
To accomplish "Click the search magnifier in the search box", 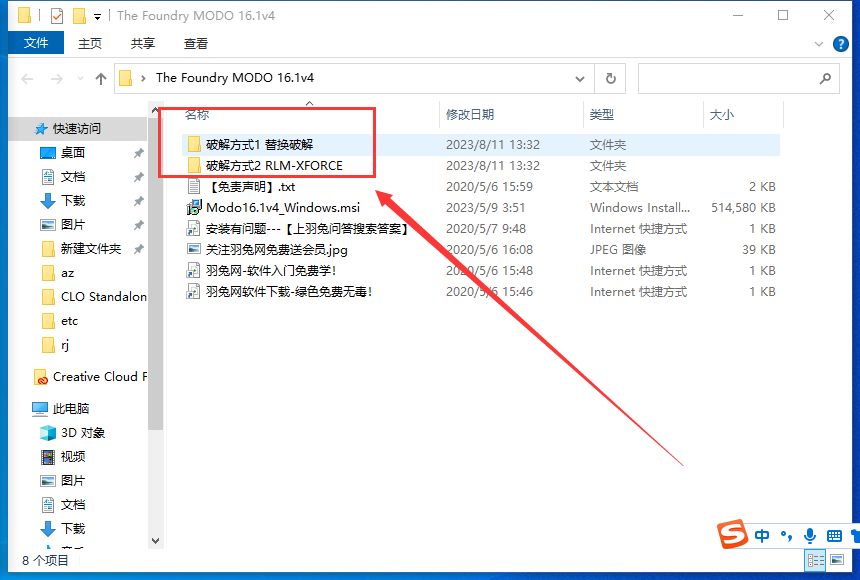I will pyautogui.click(x=826, y=78).
